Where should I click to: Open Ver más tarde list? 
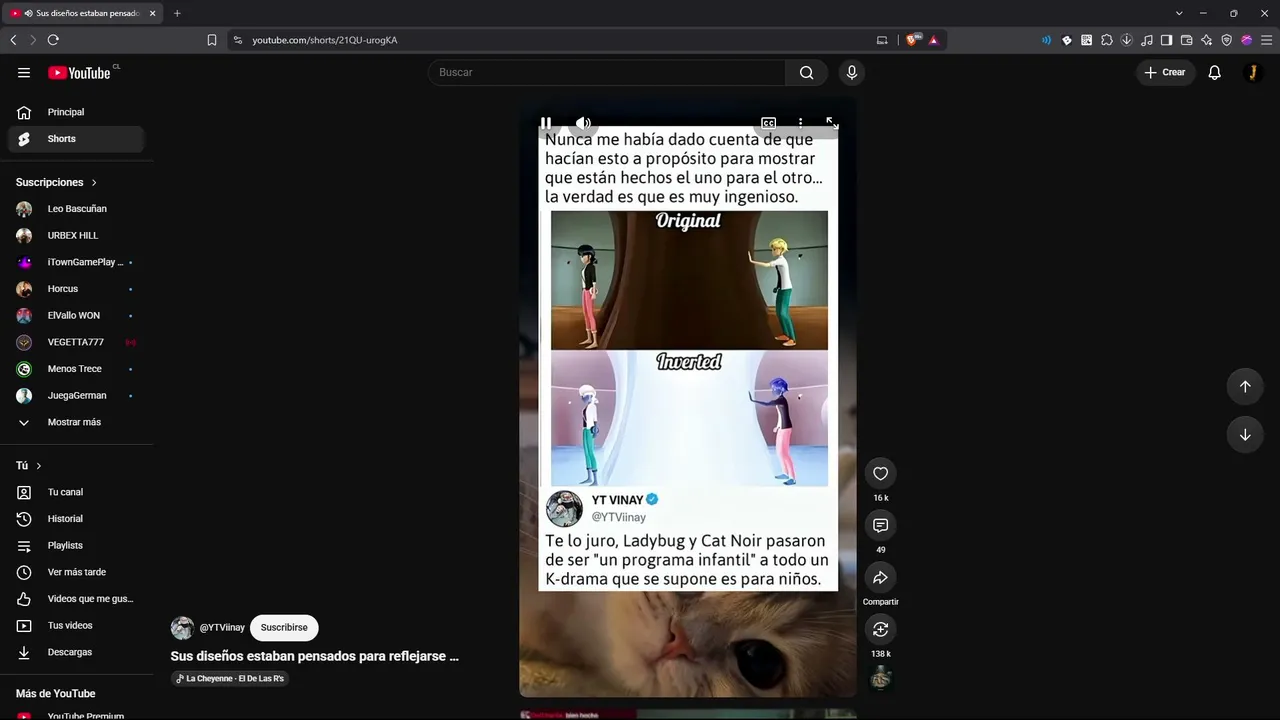(76, 572)
